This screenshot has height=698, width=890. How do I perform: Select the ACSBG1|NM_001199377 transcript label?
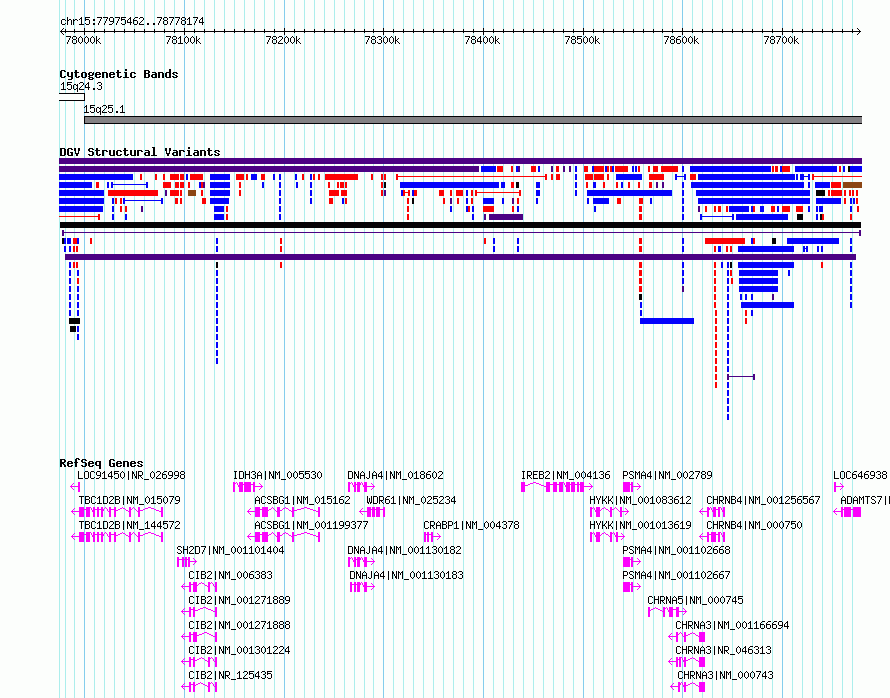[x=312, y=525]
